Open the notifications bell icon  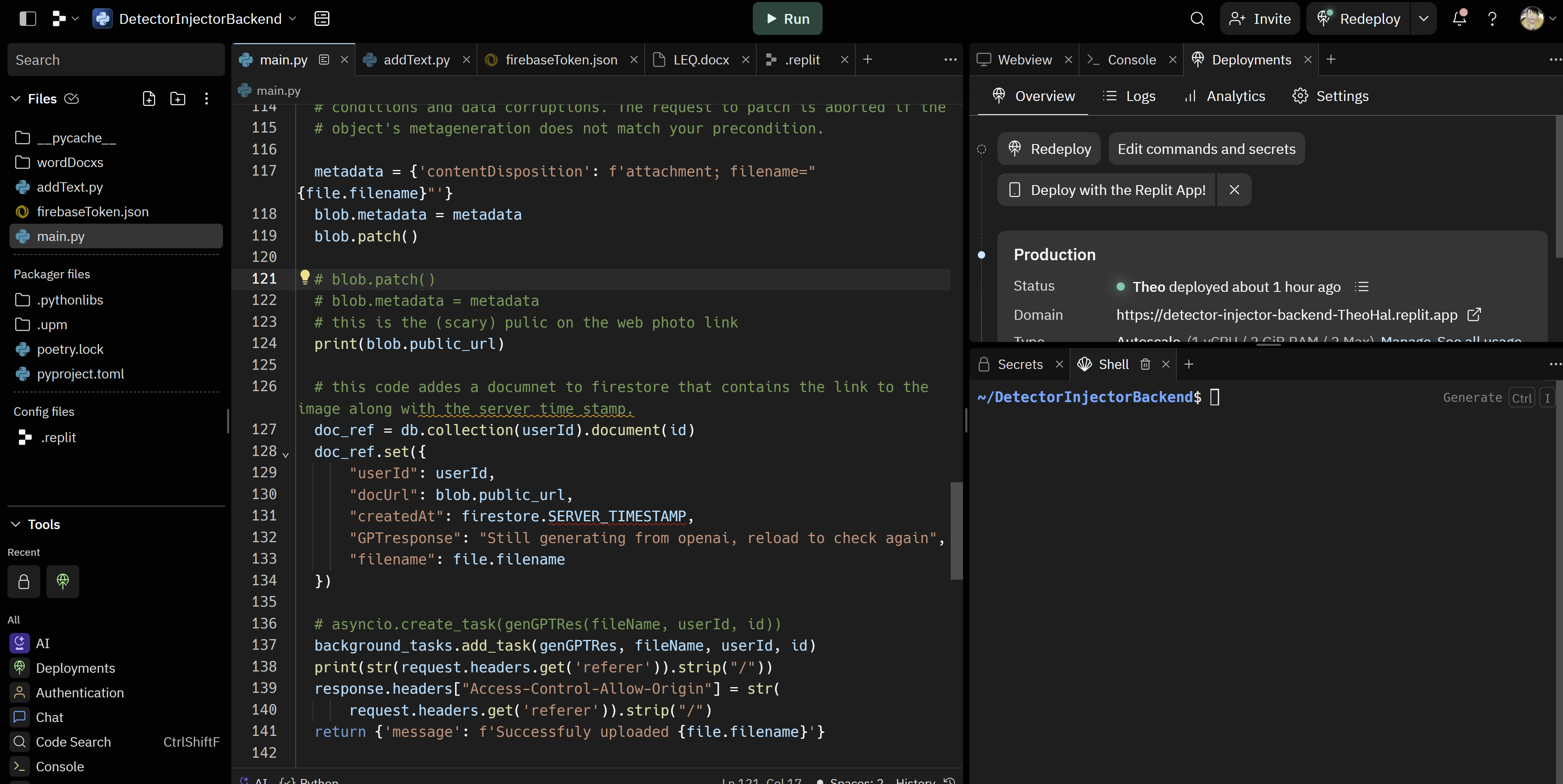tap(1459, 19)
